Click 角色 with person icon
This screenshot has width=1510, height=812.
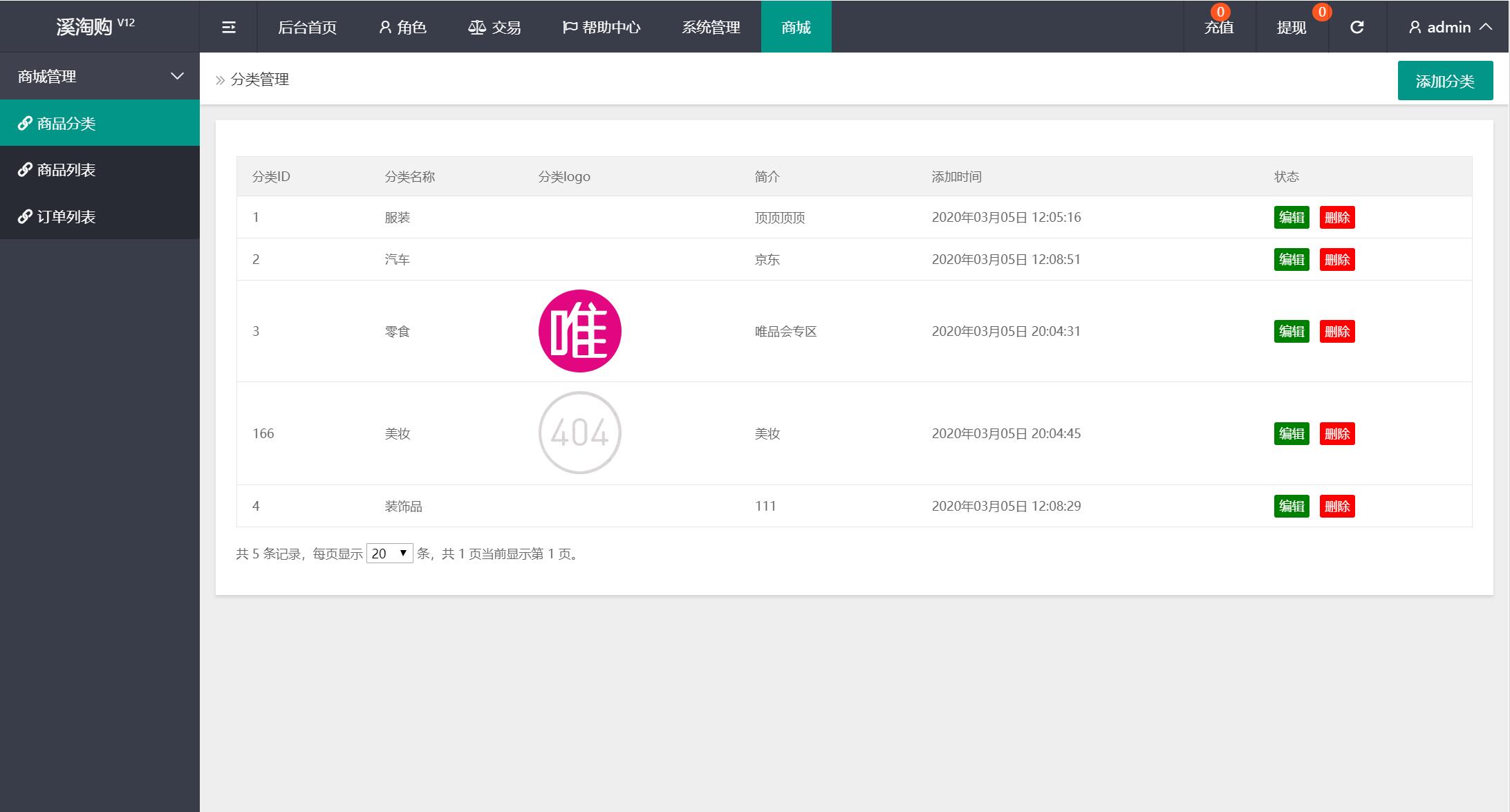tap(402, 27)
